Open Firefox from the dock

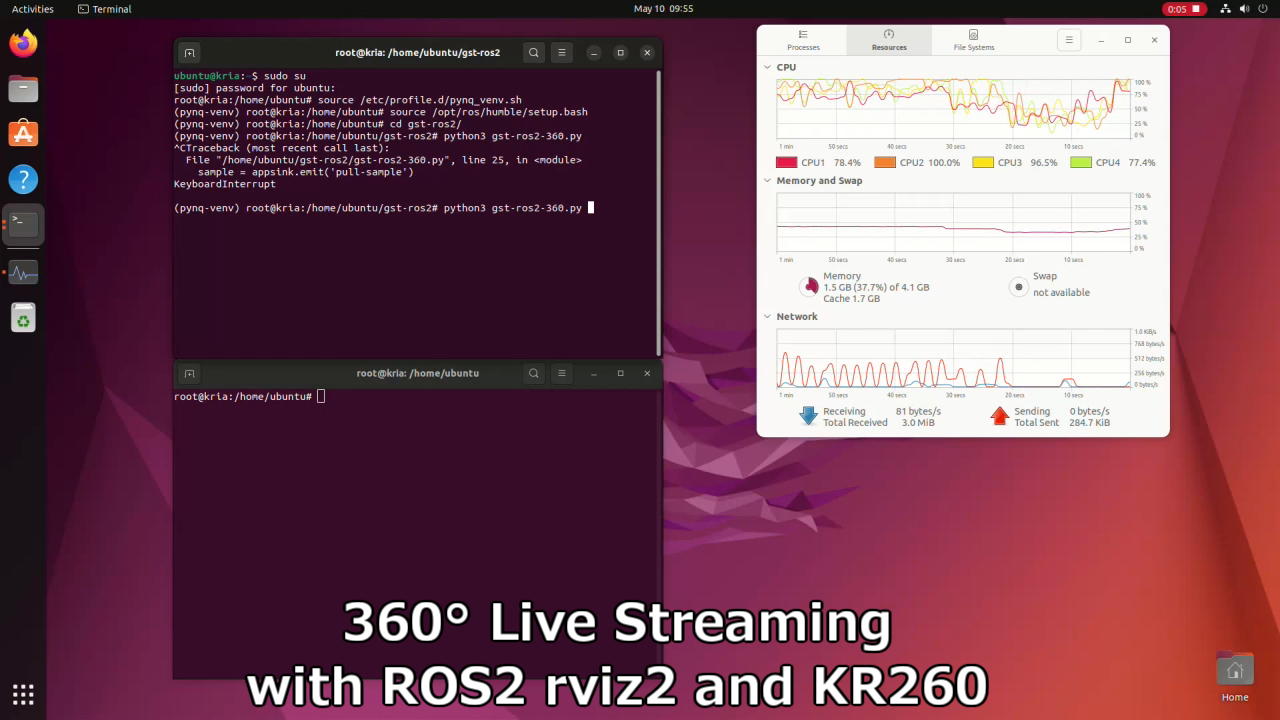tap(23, 43)
